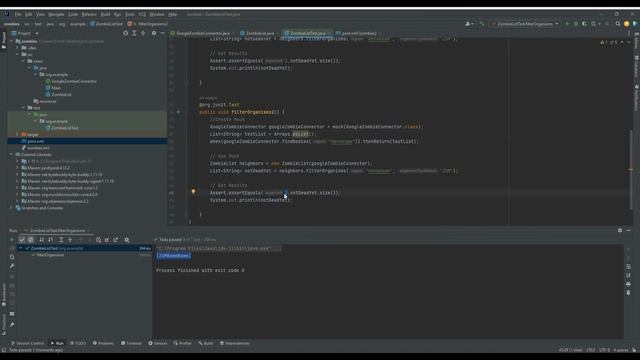The image size is (640, 360).
Task: Hide the Project panel with minus icon
Action: point(162,33)
